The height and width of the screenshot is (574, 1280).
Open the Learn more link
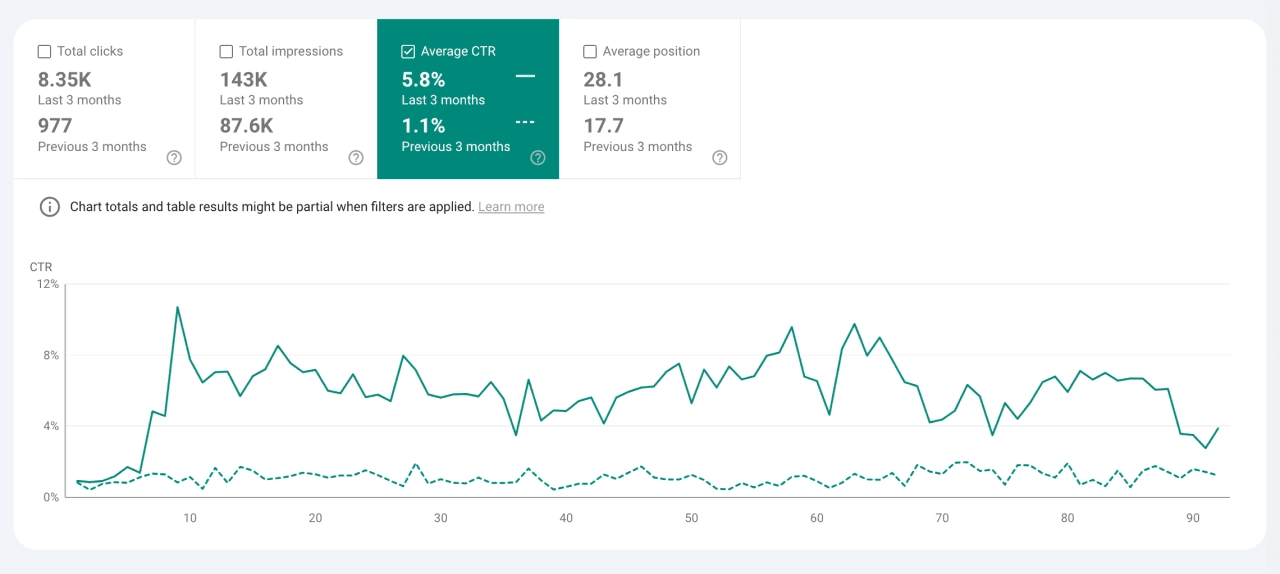[511, 207]
